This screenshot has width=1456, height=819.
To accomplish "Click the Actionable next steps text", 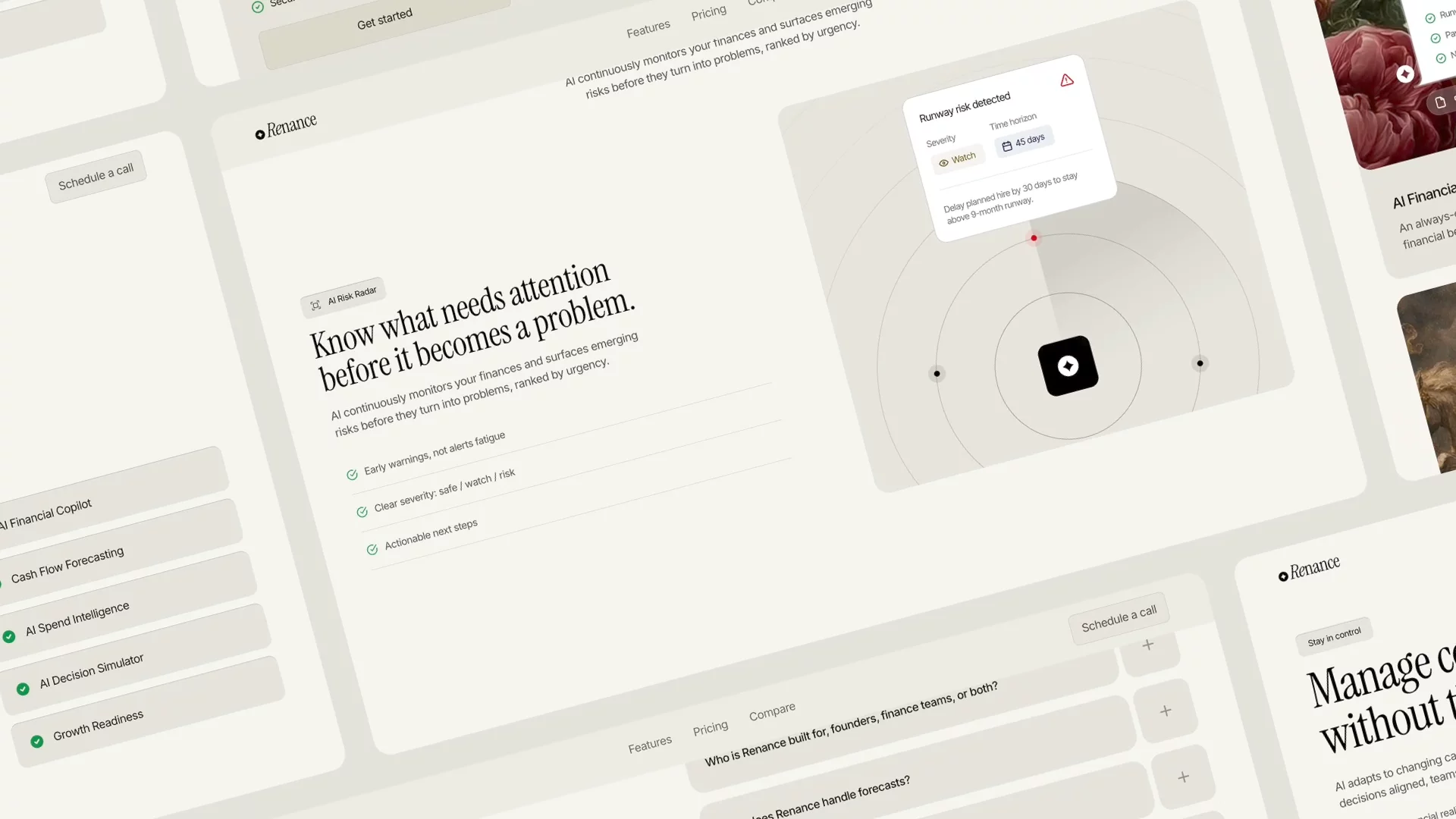I will 431,535.
